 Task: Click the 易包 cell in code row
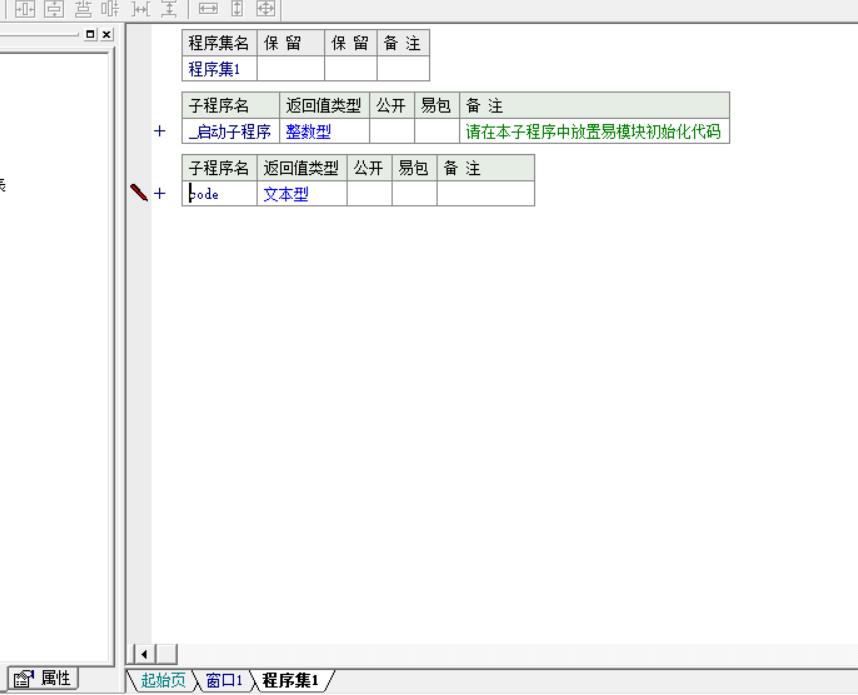point(414,194)
